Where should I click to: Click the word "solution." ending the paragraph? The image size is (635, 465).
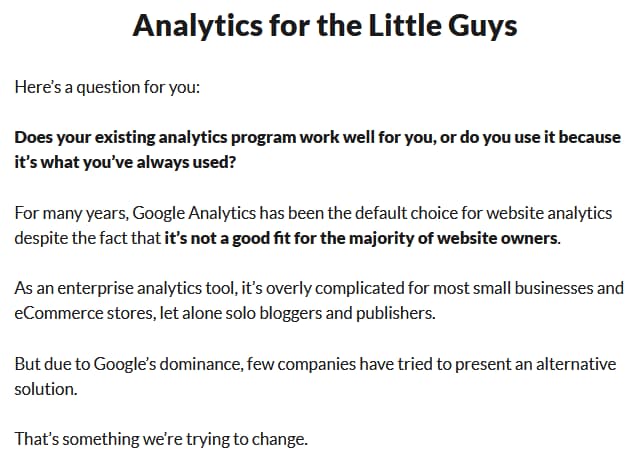[x=45, y=389]
